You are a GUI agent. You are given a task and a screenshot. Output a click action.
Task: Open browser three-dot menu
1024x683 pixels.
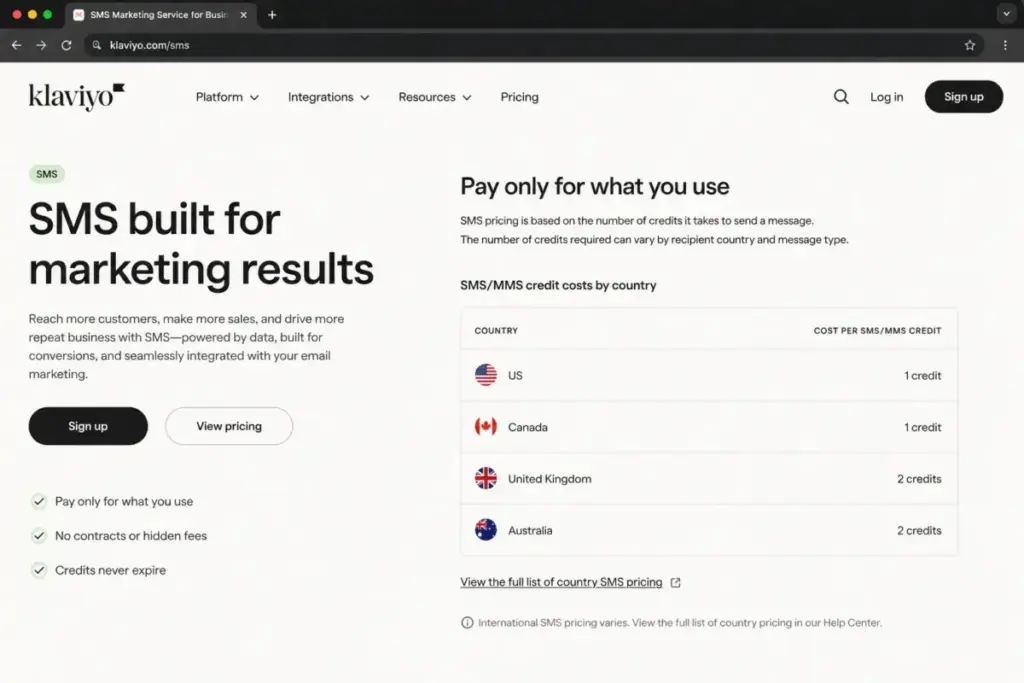pyautogui.click(x=1005, y=45)
